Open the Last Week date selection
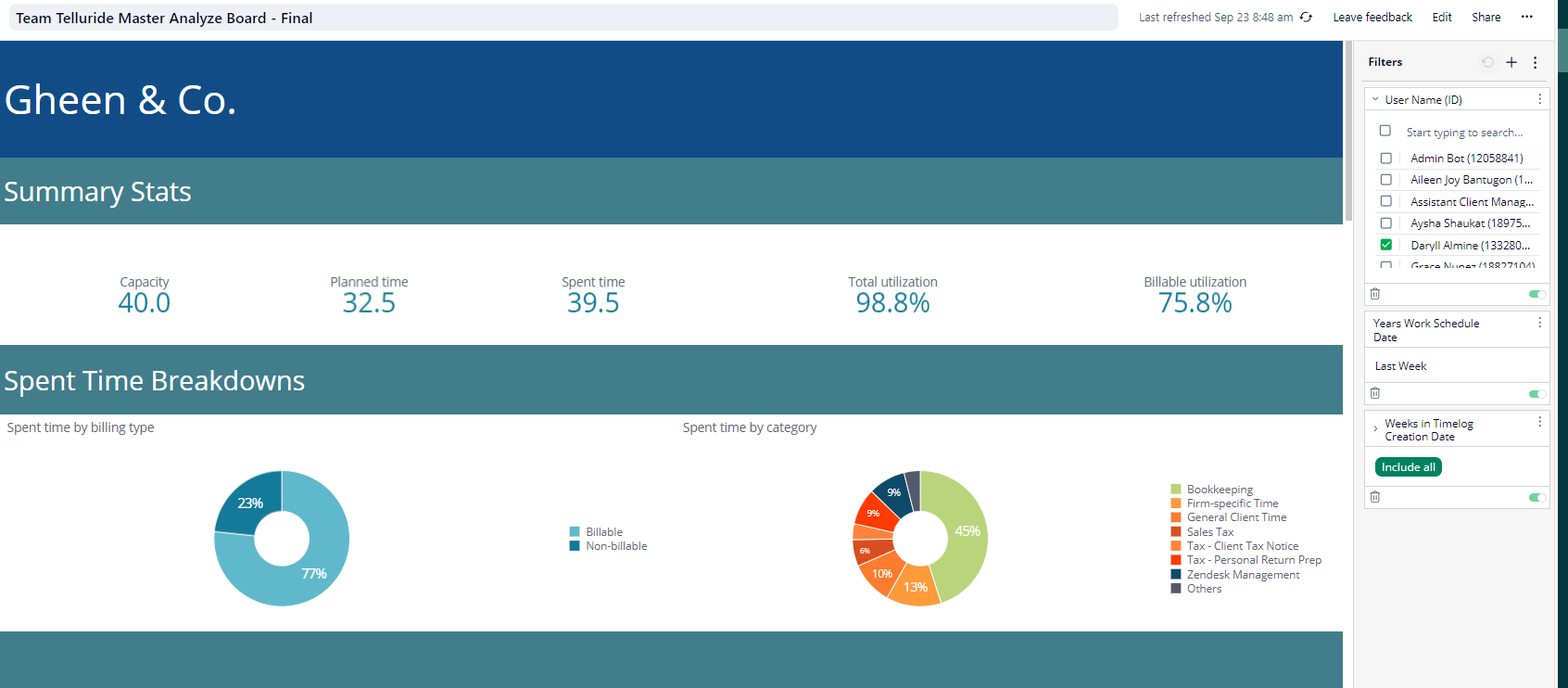The image size is (1568, 688). (x=1401, y=366)
